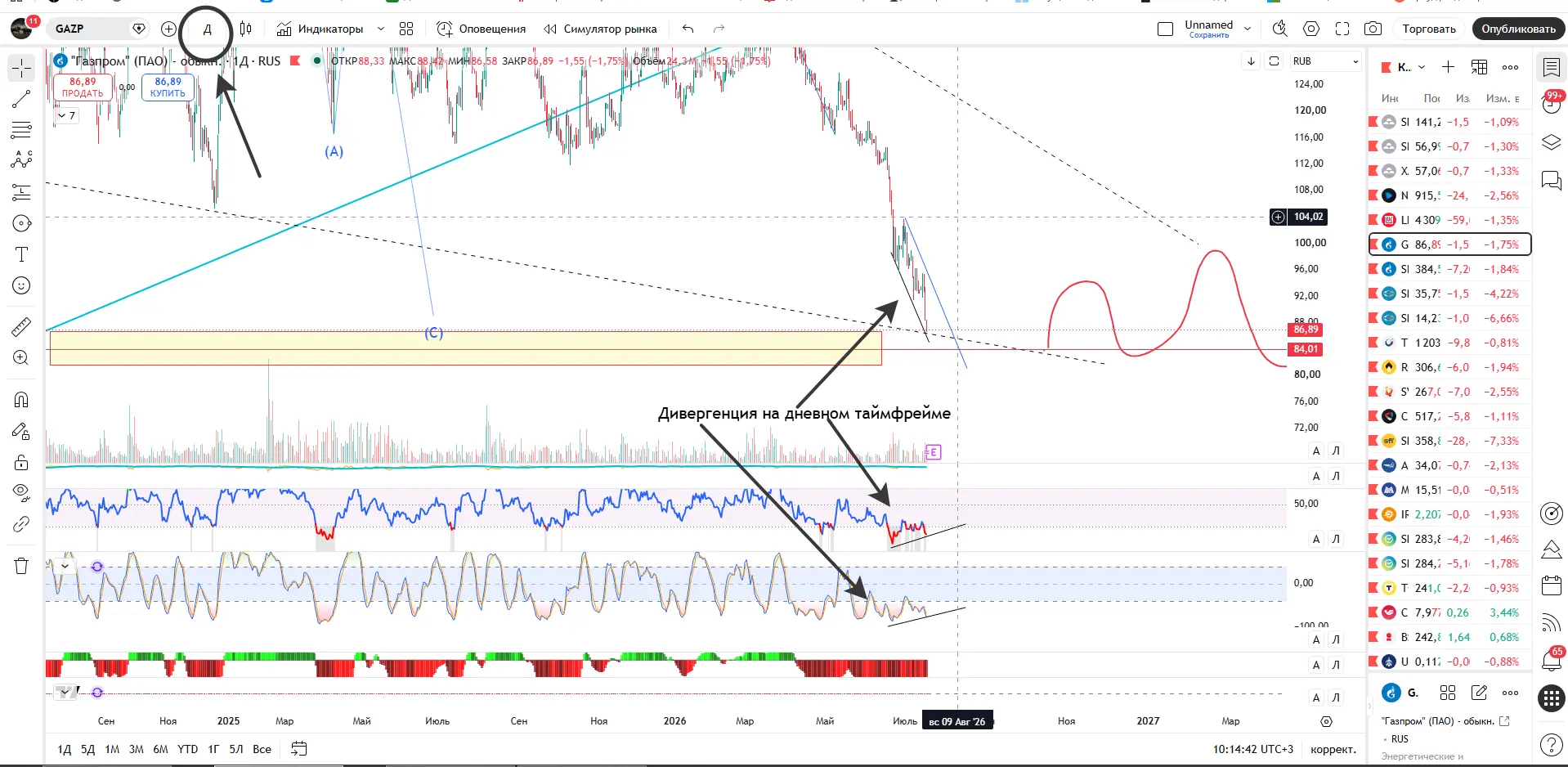Open candlestick chart style selector
The width and height of the screenshot is (1568, 767).
tap(245, 29)
